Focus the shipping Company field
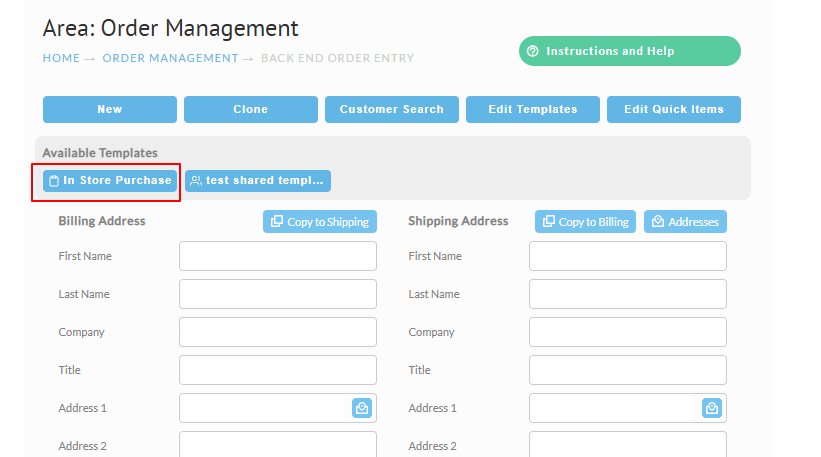821x457 pixels. click(627, 332)
